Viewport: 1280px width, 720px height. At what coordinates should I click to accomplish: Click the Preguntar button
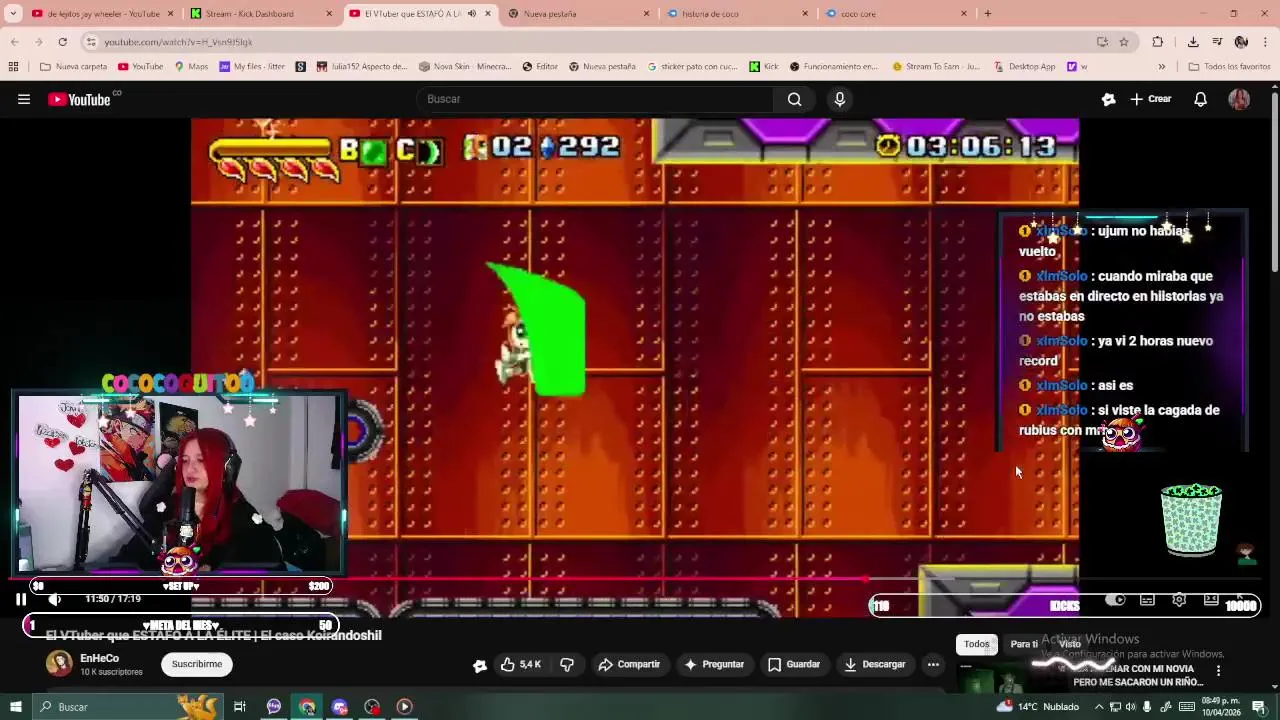point(714,664)
